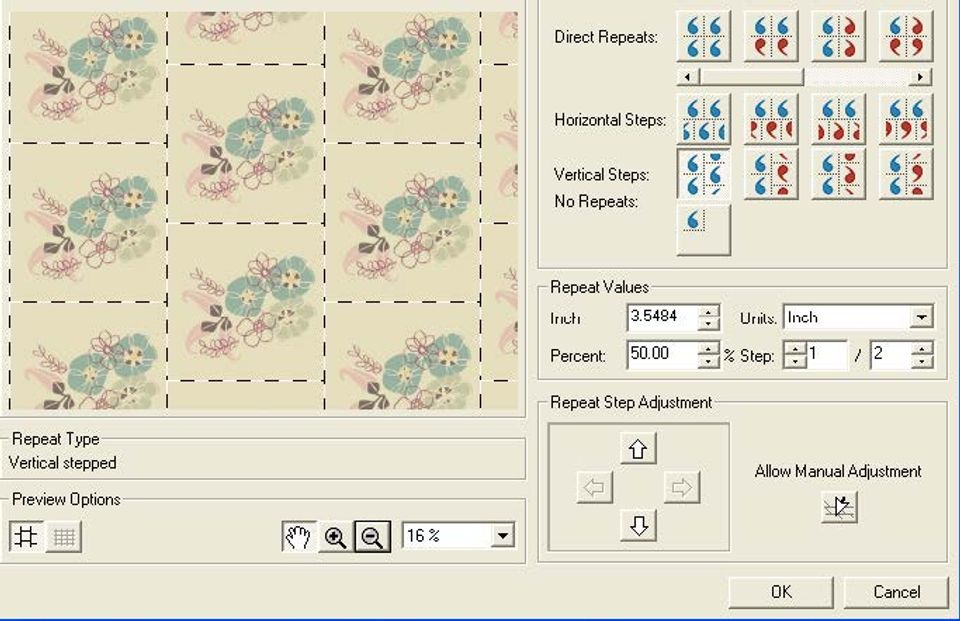This screenshot has height=621, width=960.
Task: Nudge repeat step downward with down arrow
Action: coord(638,525)
